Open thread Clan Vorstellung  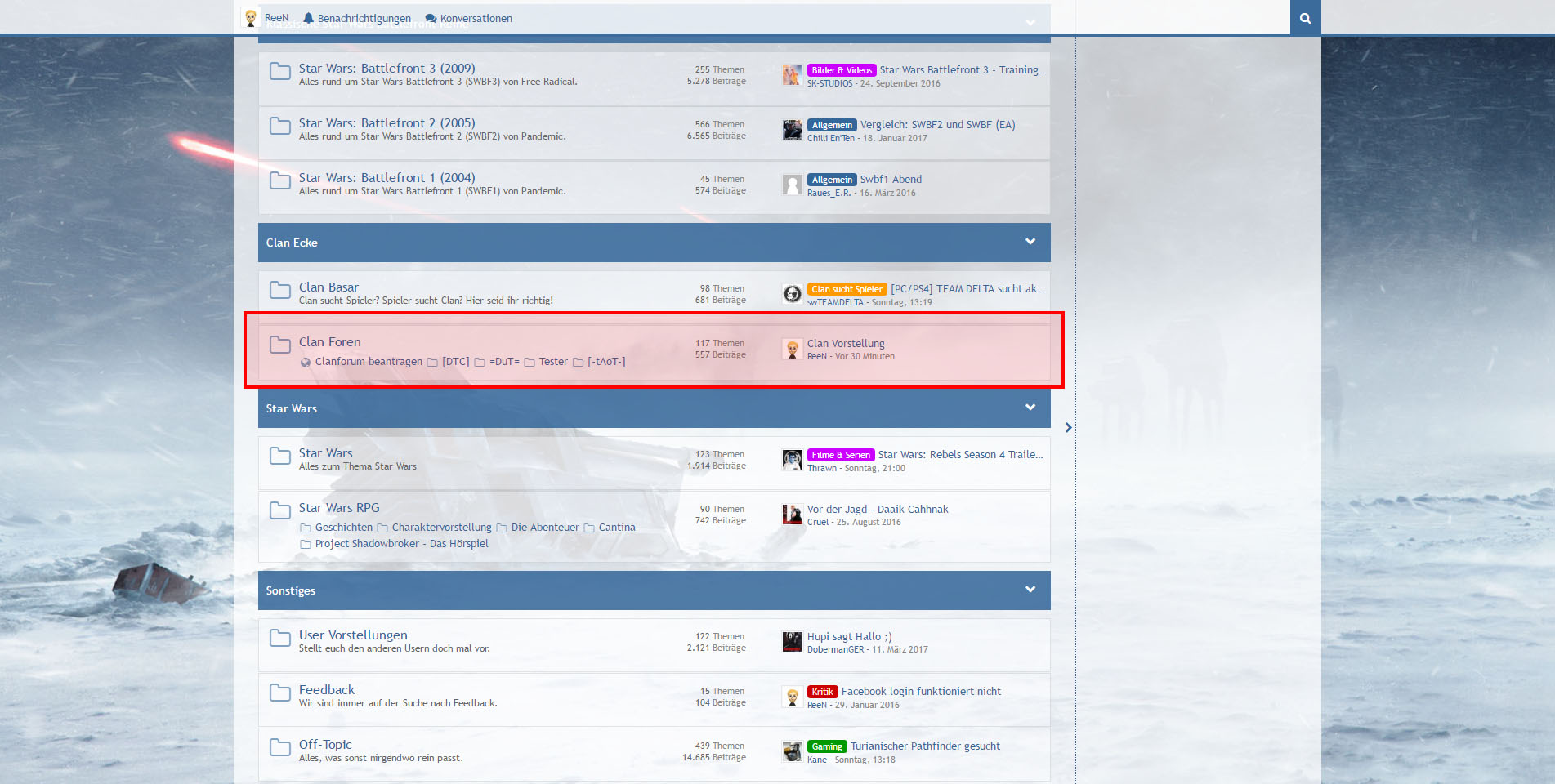click(x=846, y=343)
